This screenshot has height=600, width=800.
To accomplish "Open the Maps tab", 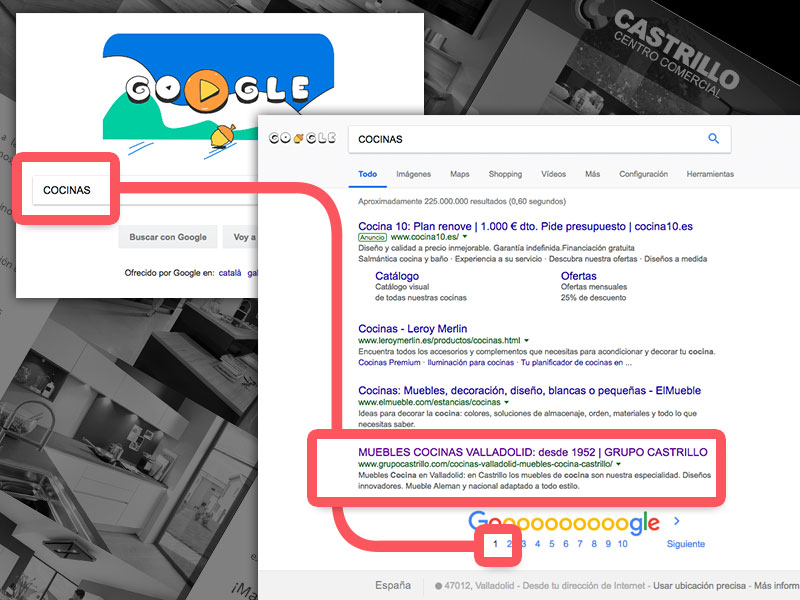I will (460, 174).
